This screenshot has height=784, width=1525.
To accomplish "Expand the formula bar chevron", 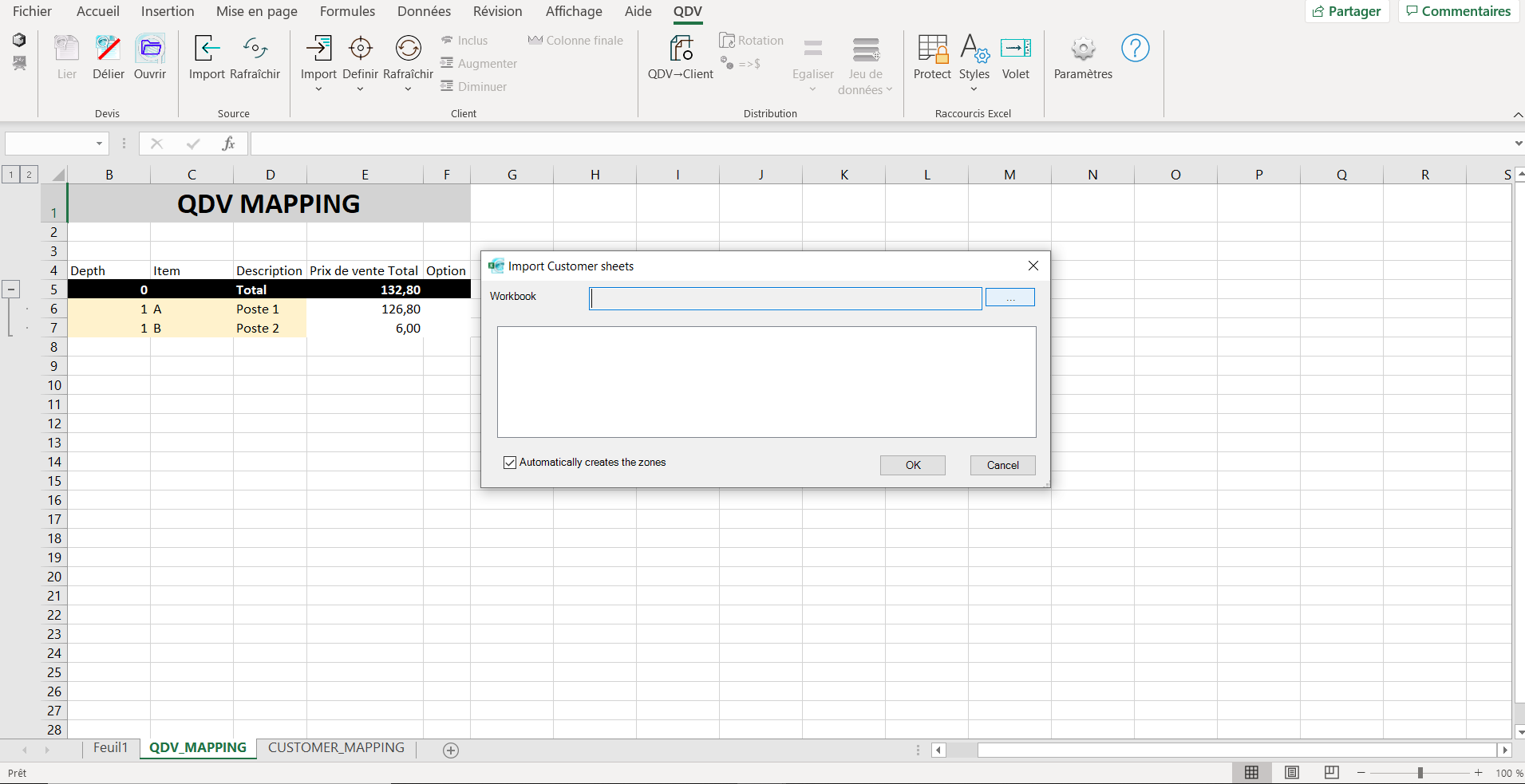I will [x=1518, y=144].
